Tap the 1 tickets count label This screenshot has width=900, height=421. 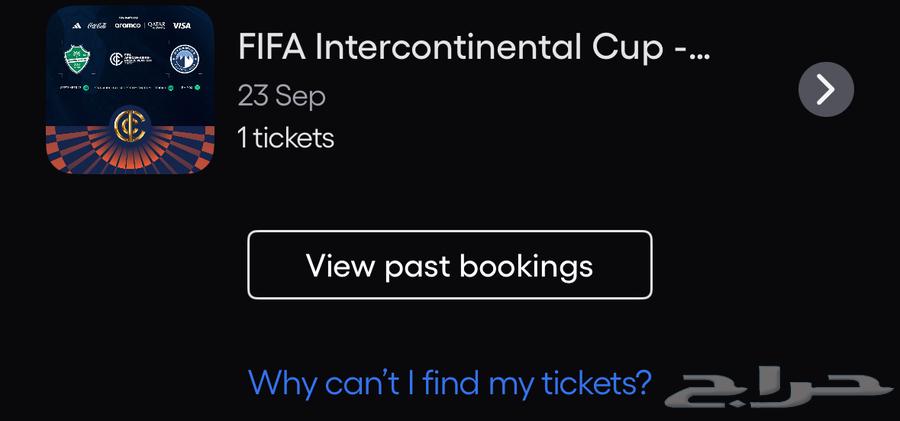(285, 137)
